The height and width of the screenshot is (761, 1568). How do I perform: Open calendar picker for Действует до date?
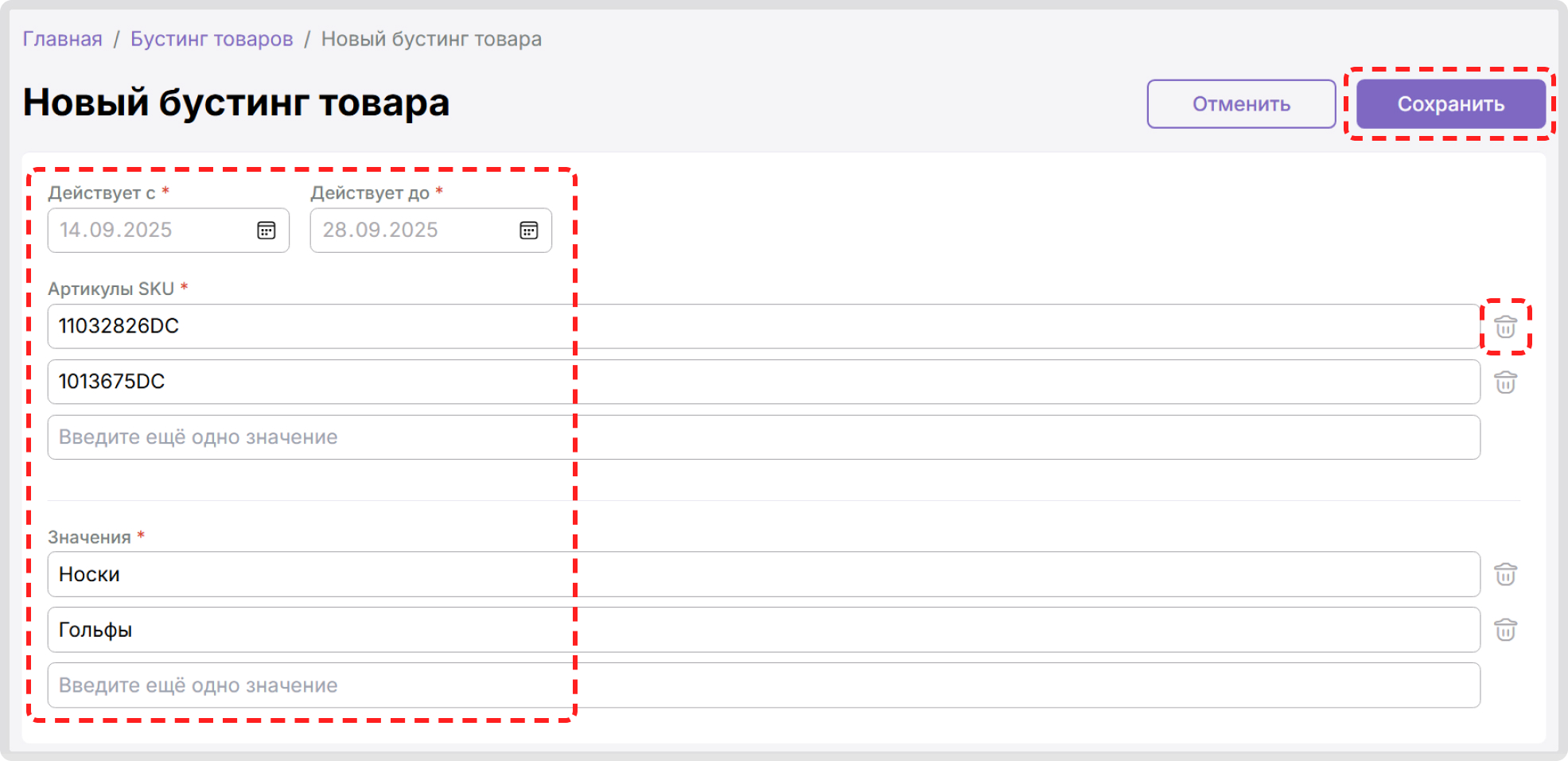tap(528, 231)
